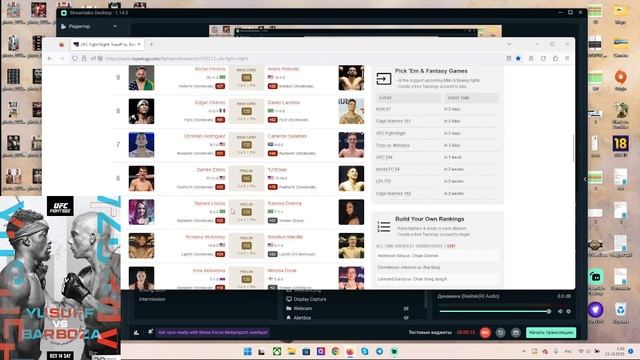Image resolution: width=640 pixels, height=360 pixels.
Task: Click Melissa Dixon fighter name
Action: coord(282,270)
